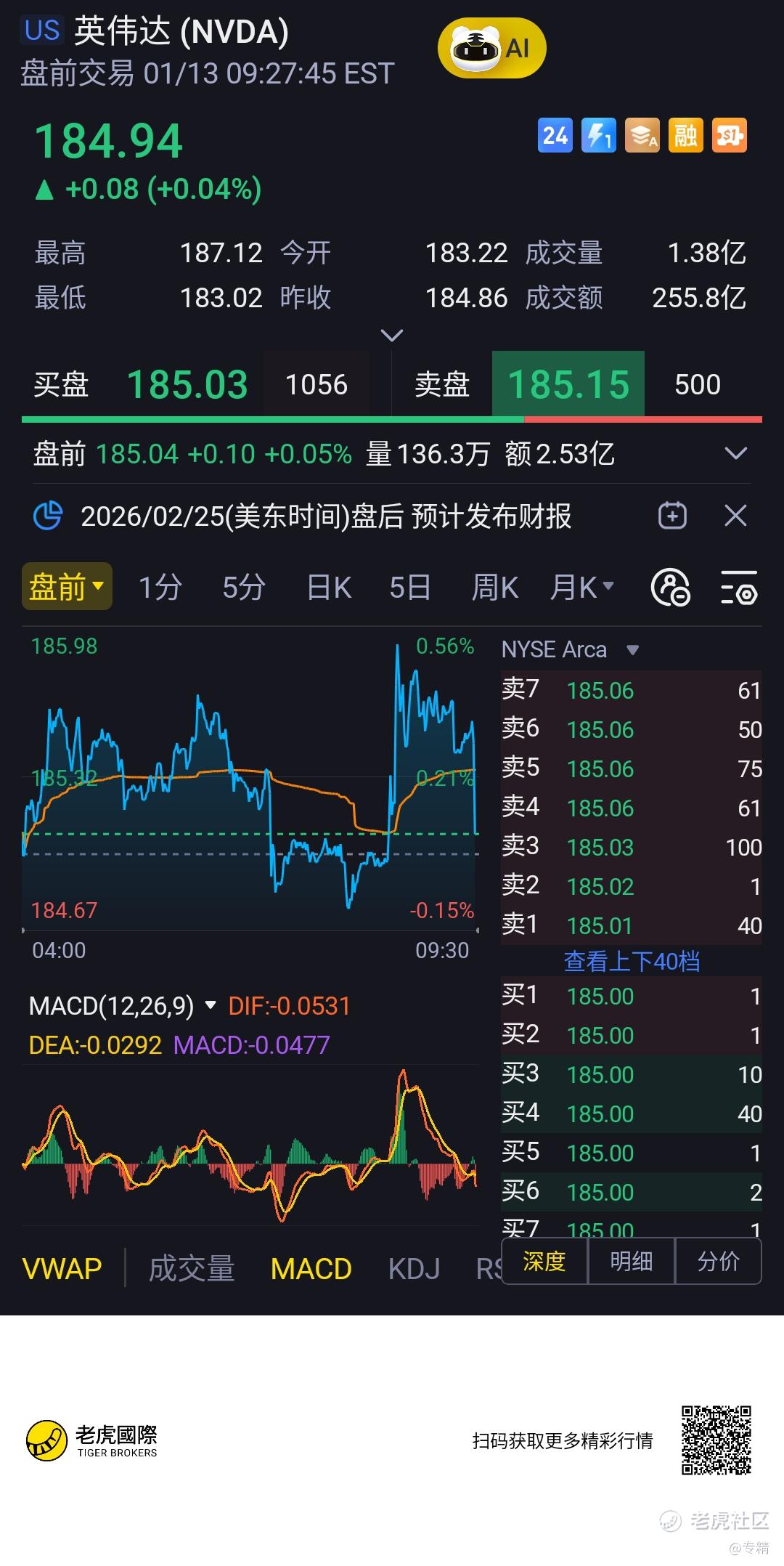Select the 买1 185.00 order row

(x=632, y=996)
